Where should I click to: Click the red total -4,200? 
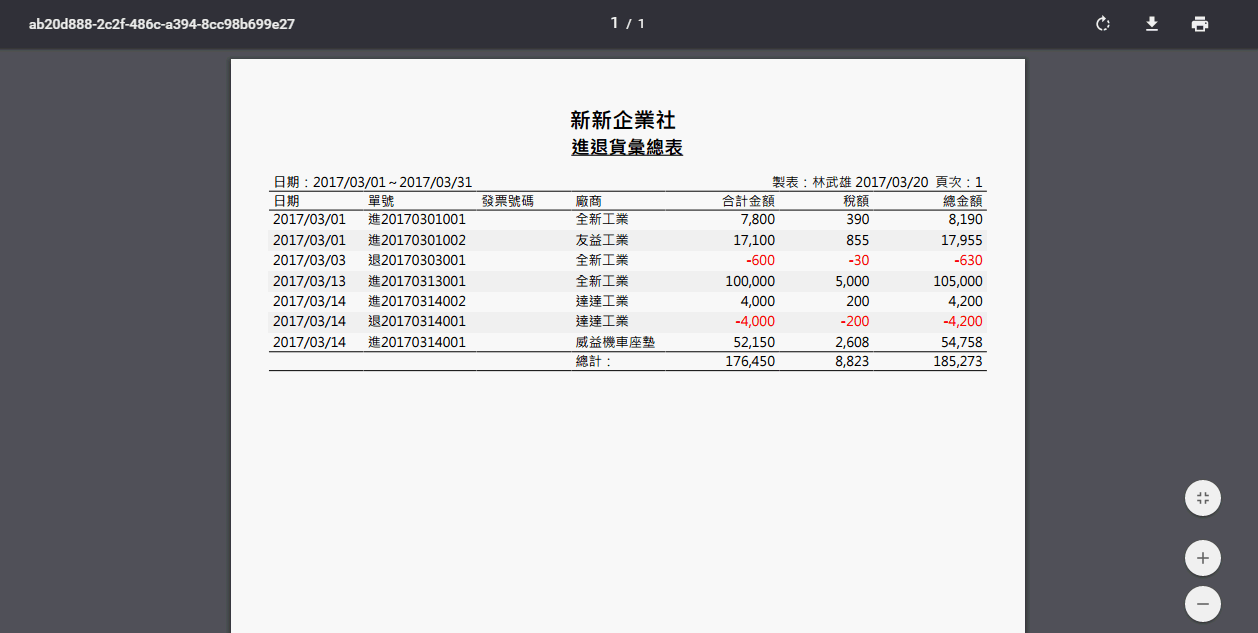[x=963, y=321]
